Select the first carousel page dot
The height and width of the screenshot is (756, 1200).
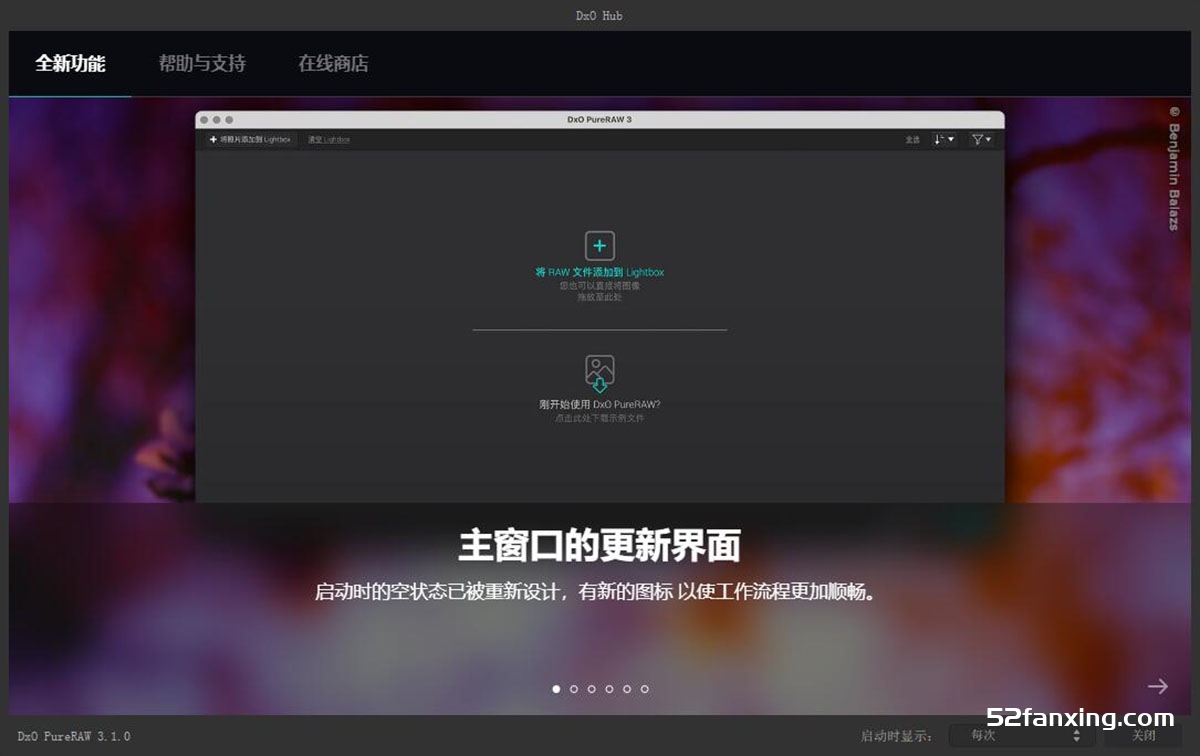click(556, 689)
